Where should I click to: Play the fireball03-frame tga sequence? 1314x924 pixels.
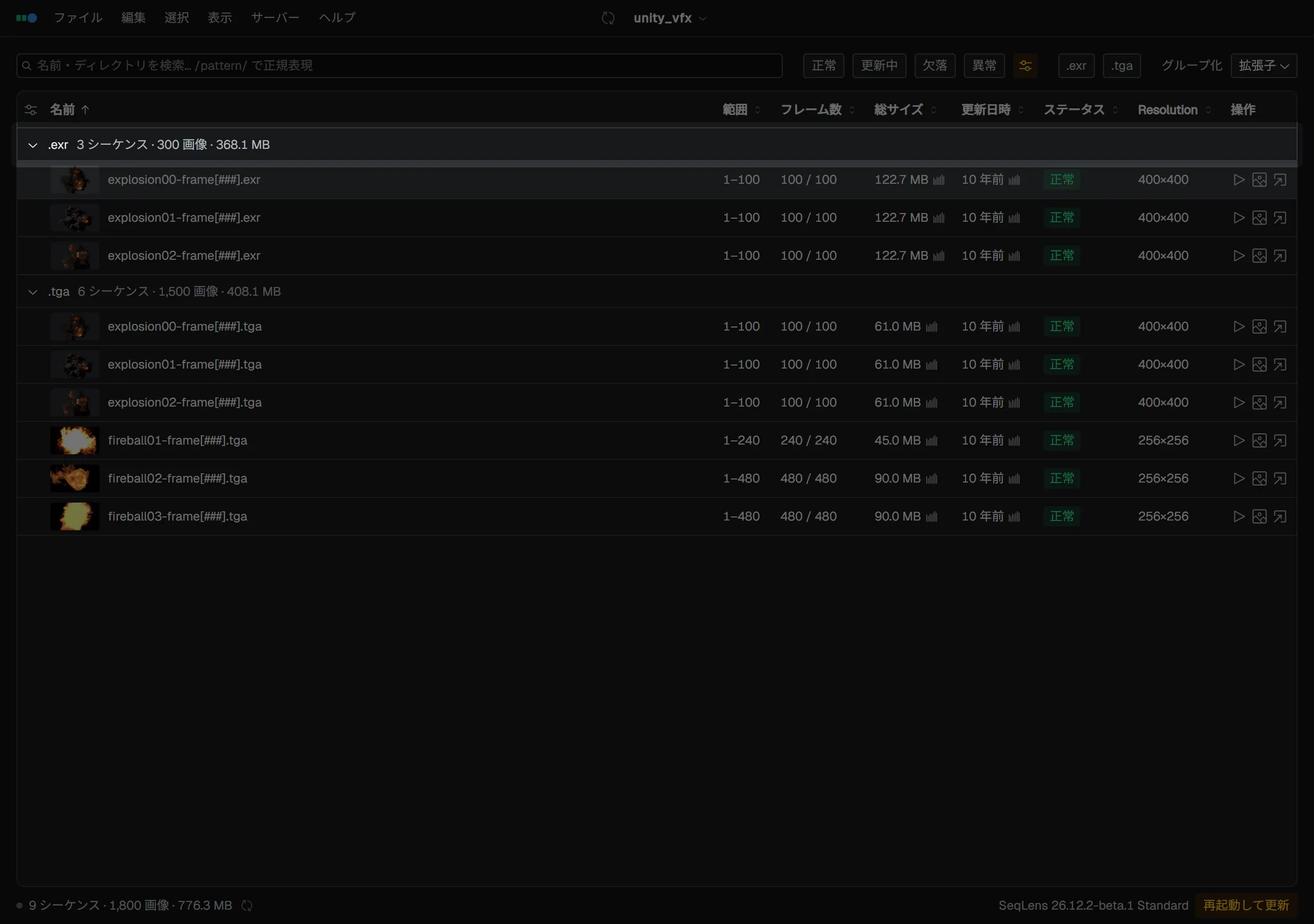pos(1239,516)
